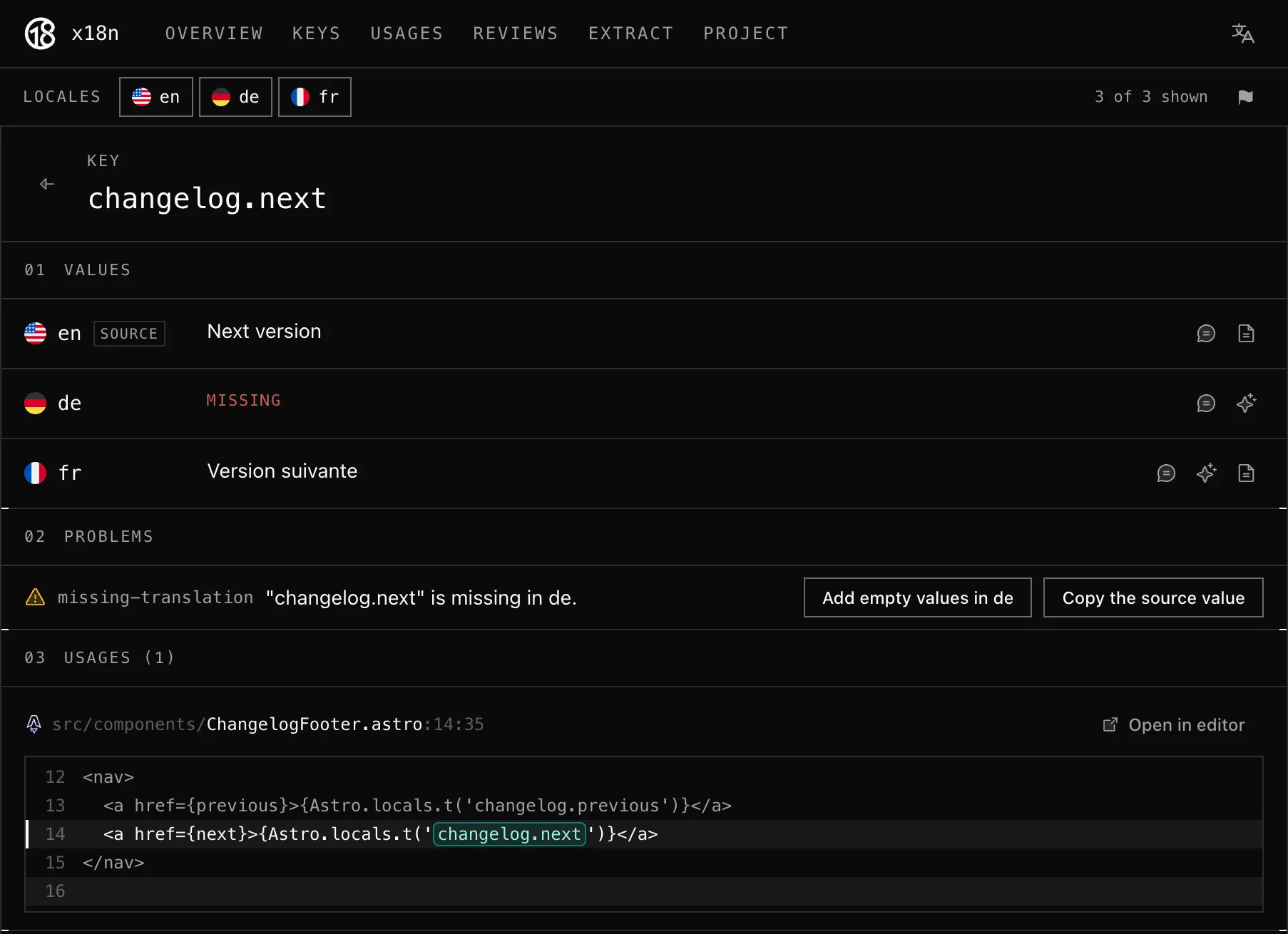Screen dimensions: 1288x934
Task: Click the changelog.next key title
Action: pyautogui.click(x=207, y=198)
